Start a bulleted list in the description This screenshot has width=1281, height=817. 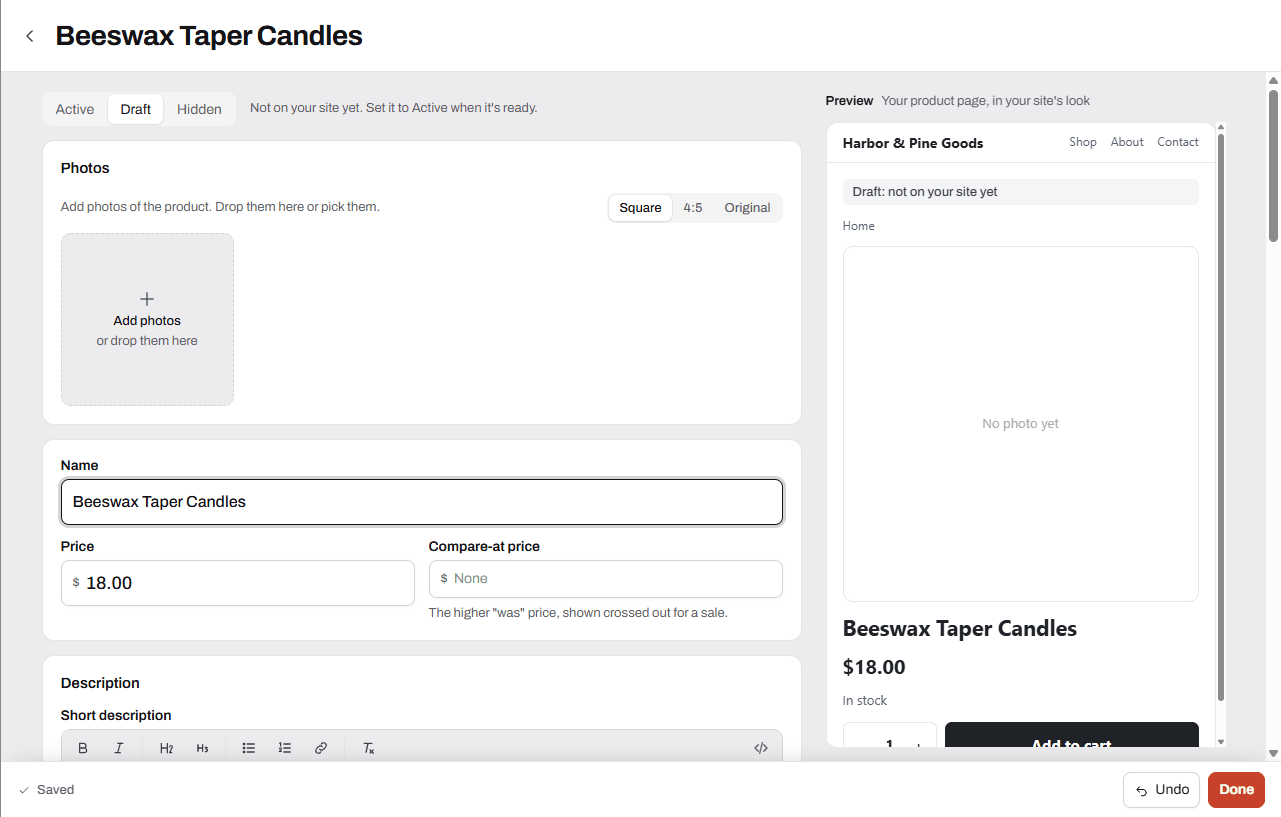click(249, 748)
